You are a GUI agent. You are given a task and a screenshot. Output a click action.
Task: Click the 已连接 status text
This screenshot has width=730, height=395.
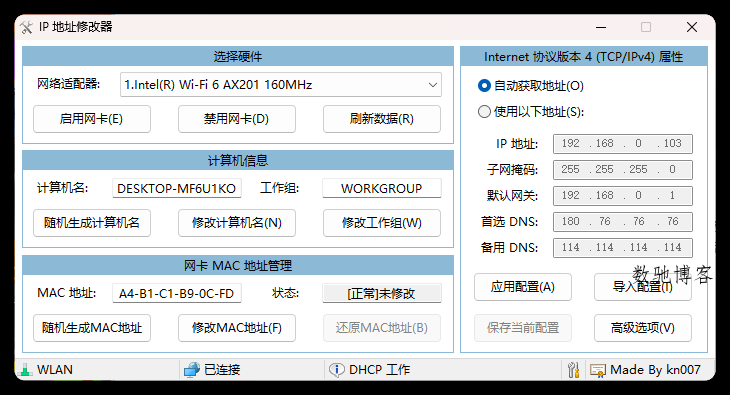(x=222, y=370)
